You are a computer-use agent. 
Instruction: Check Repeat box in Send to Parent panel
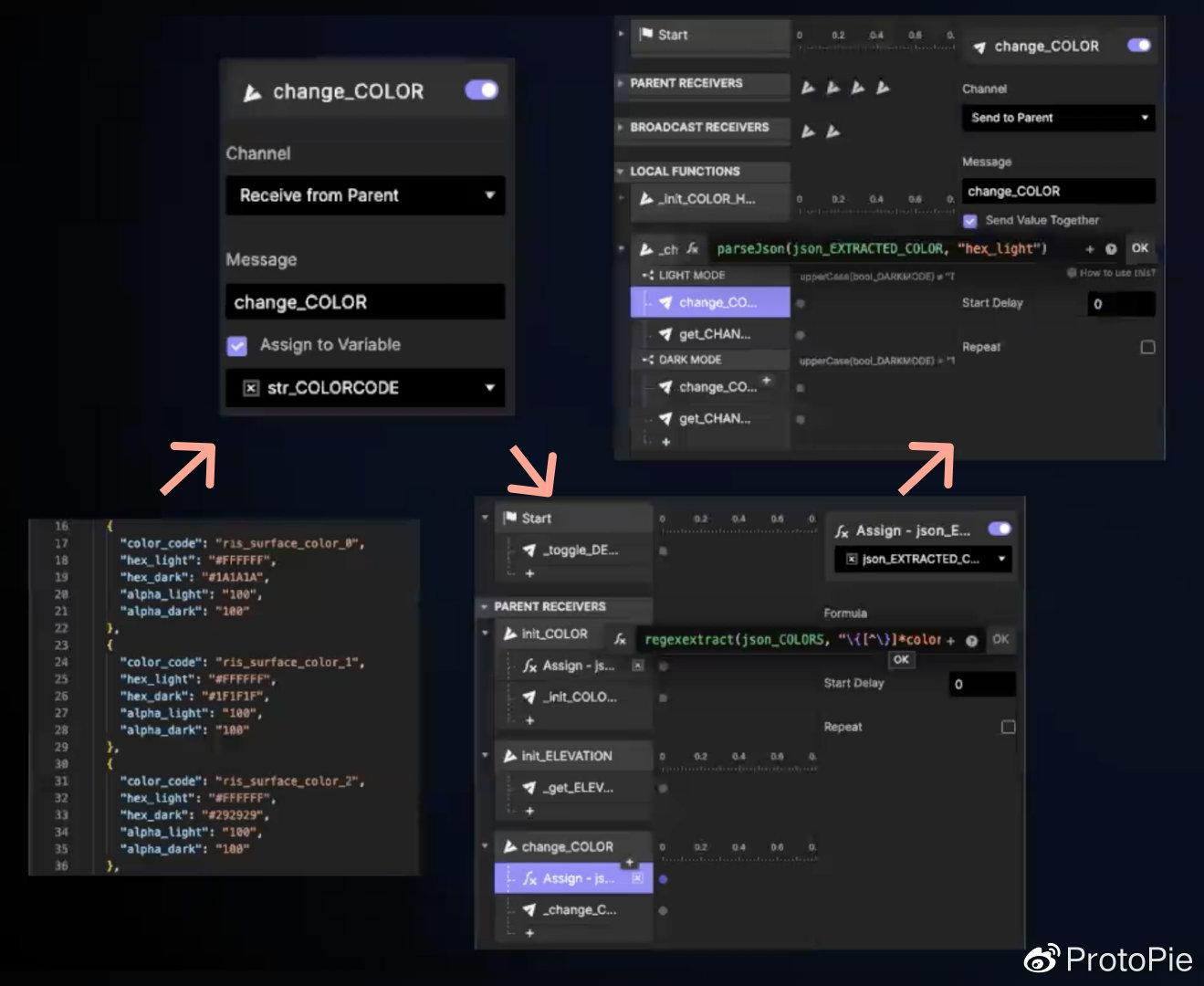[1148, 347]
